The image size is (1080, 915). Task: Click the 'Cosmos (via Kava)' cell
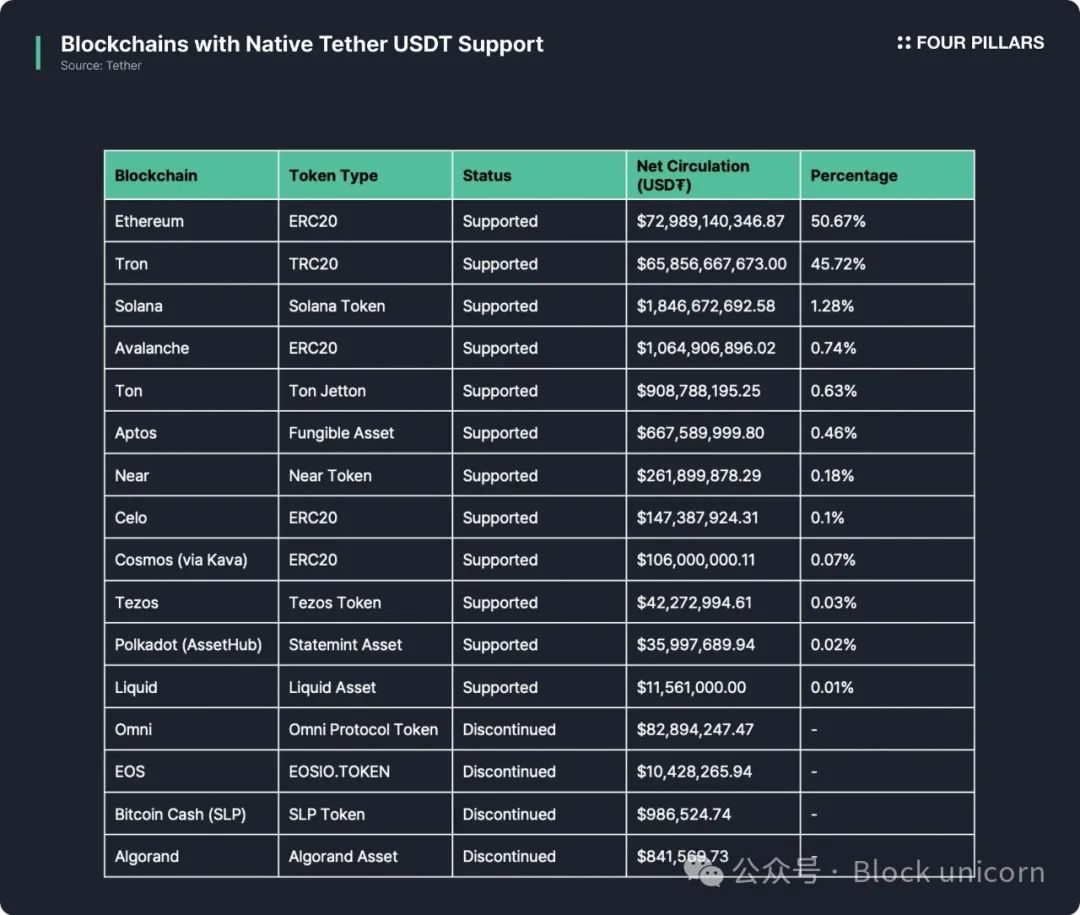coord(181,560)
